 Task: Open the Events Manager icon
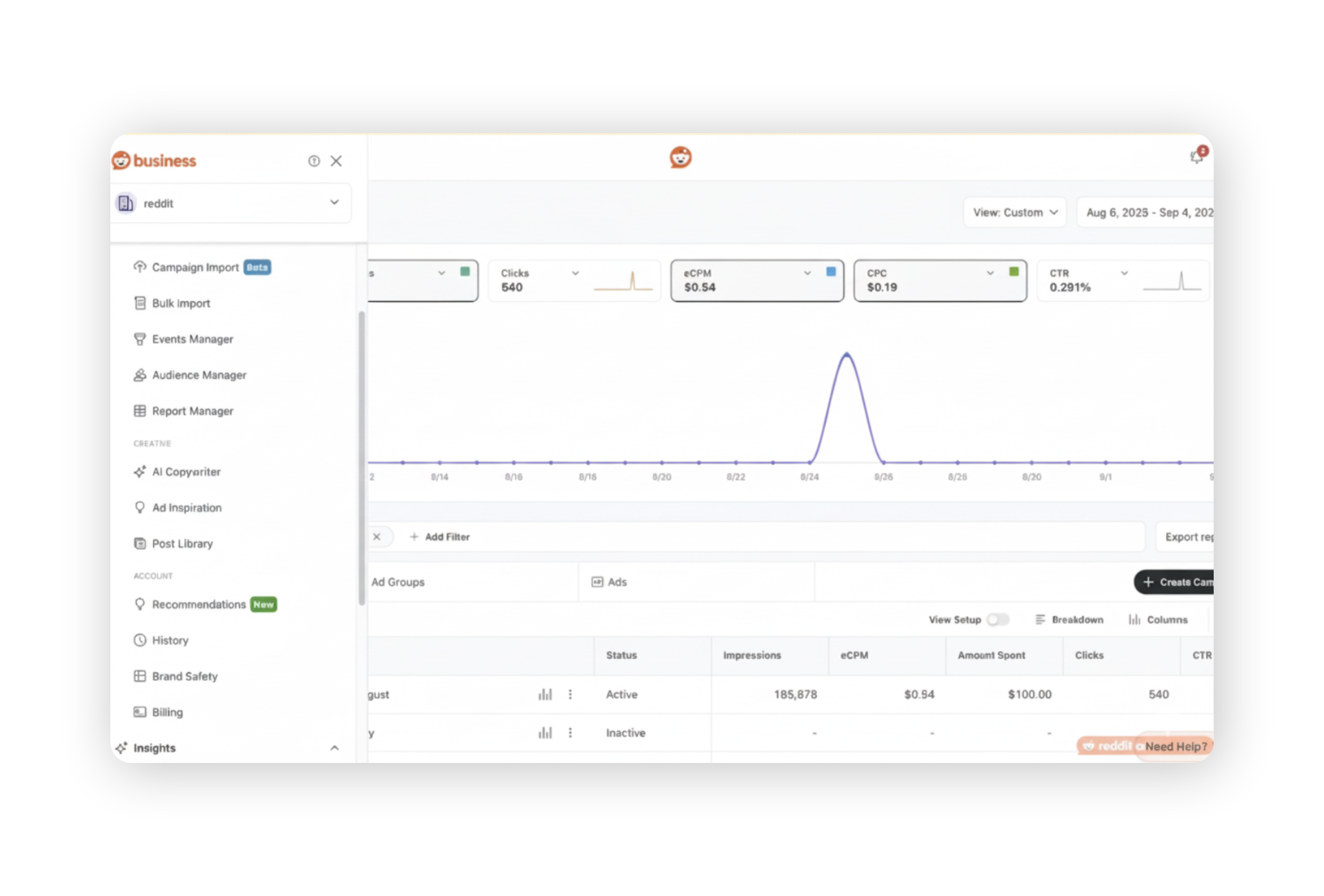[140, 339]
